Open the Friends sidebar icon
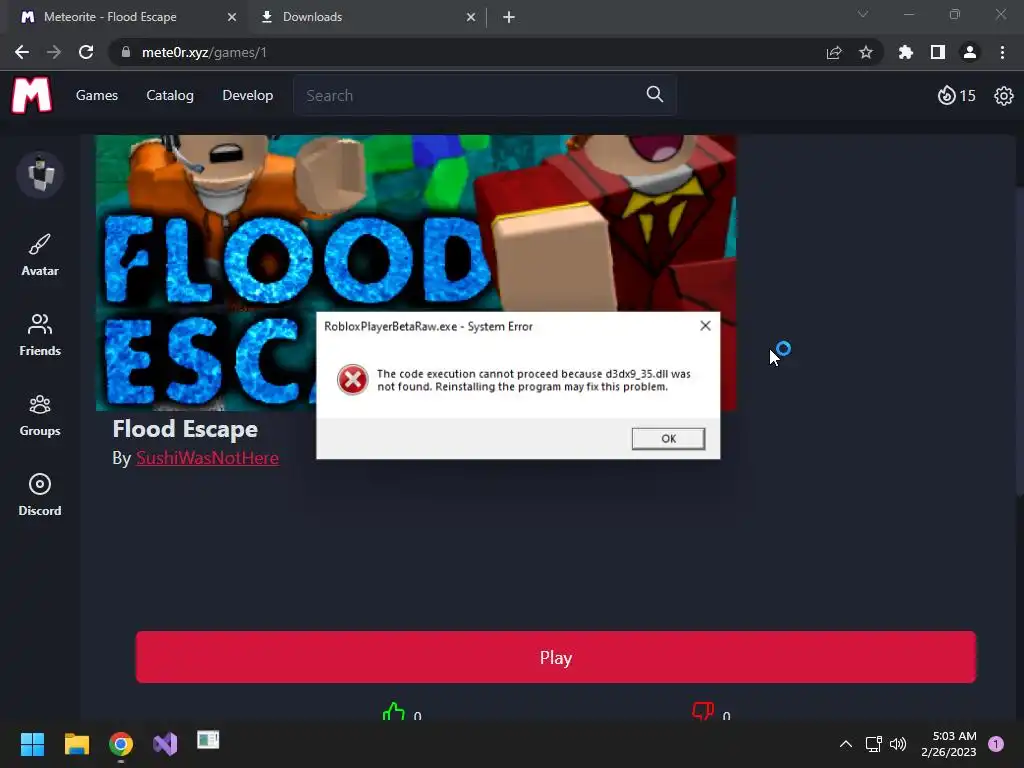 click(40, 335)
